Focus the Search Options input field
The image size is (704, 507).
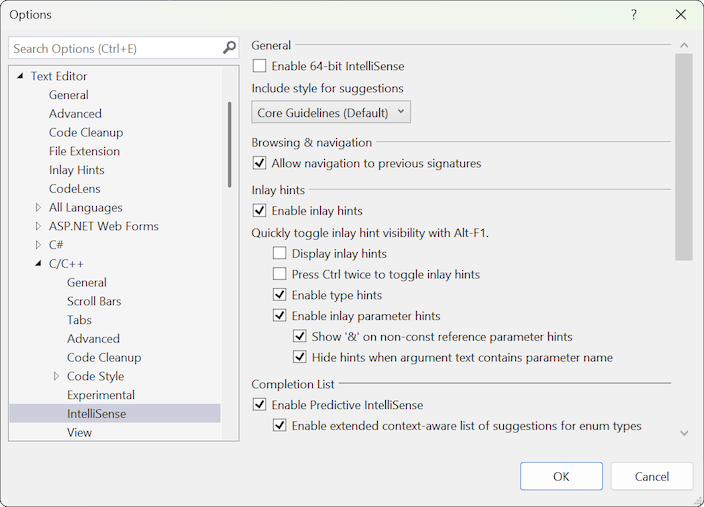pyautogui.click(x=115, y=48)
